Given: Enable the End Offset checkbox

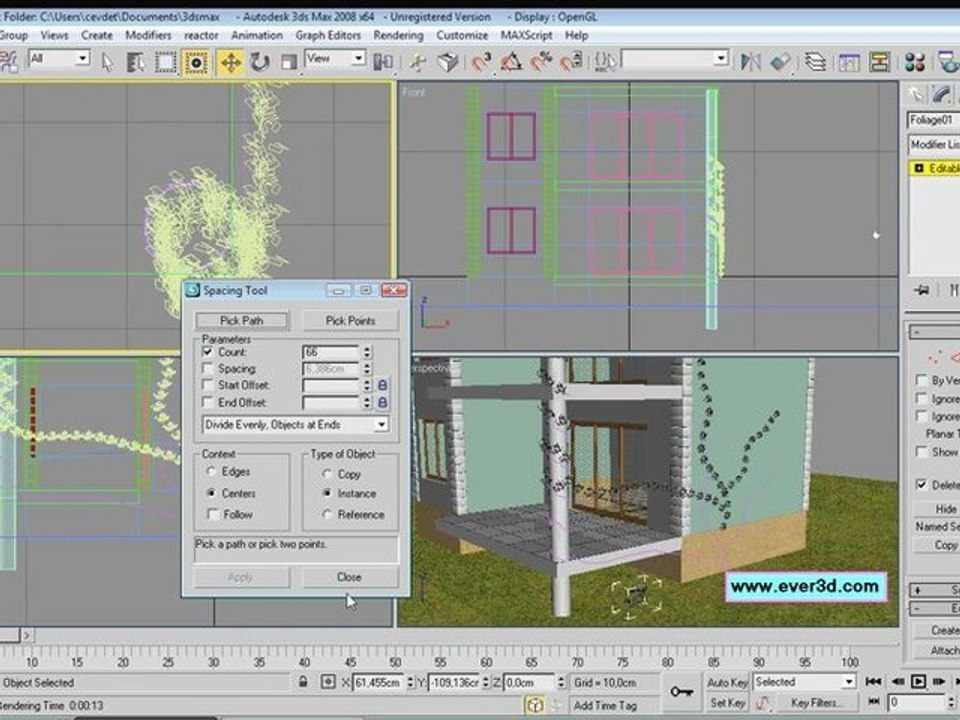Looking at the screenshot, I should pos(208,402).
